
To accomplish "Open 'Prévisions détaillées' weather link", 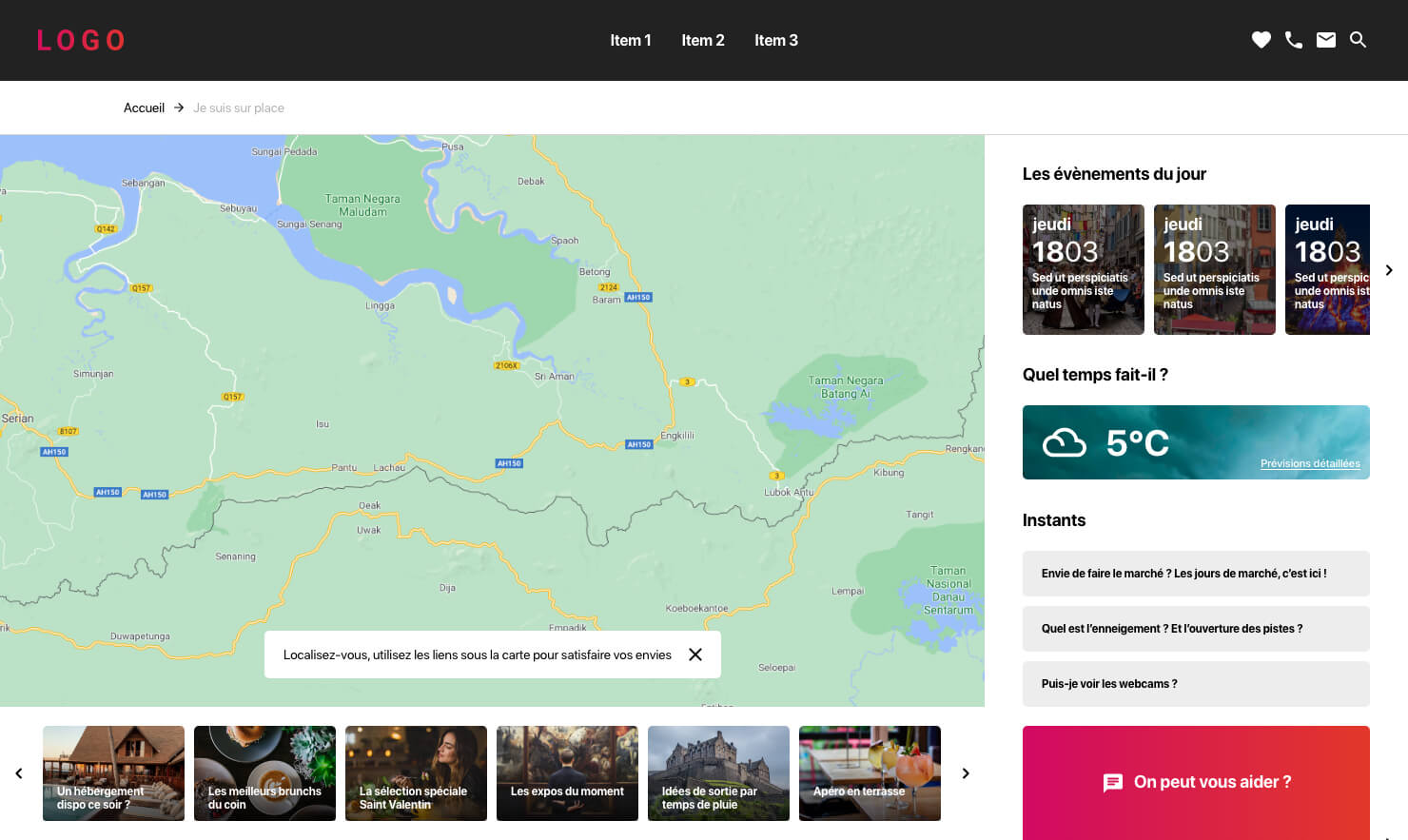I will (1310, 463).
